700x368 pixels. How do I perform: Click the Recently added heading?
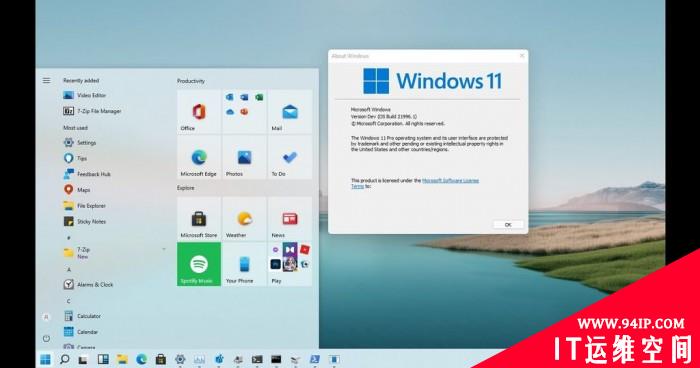pyautogui.click(x=81, y=80)
